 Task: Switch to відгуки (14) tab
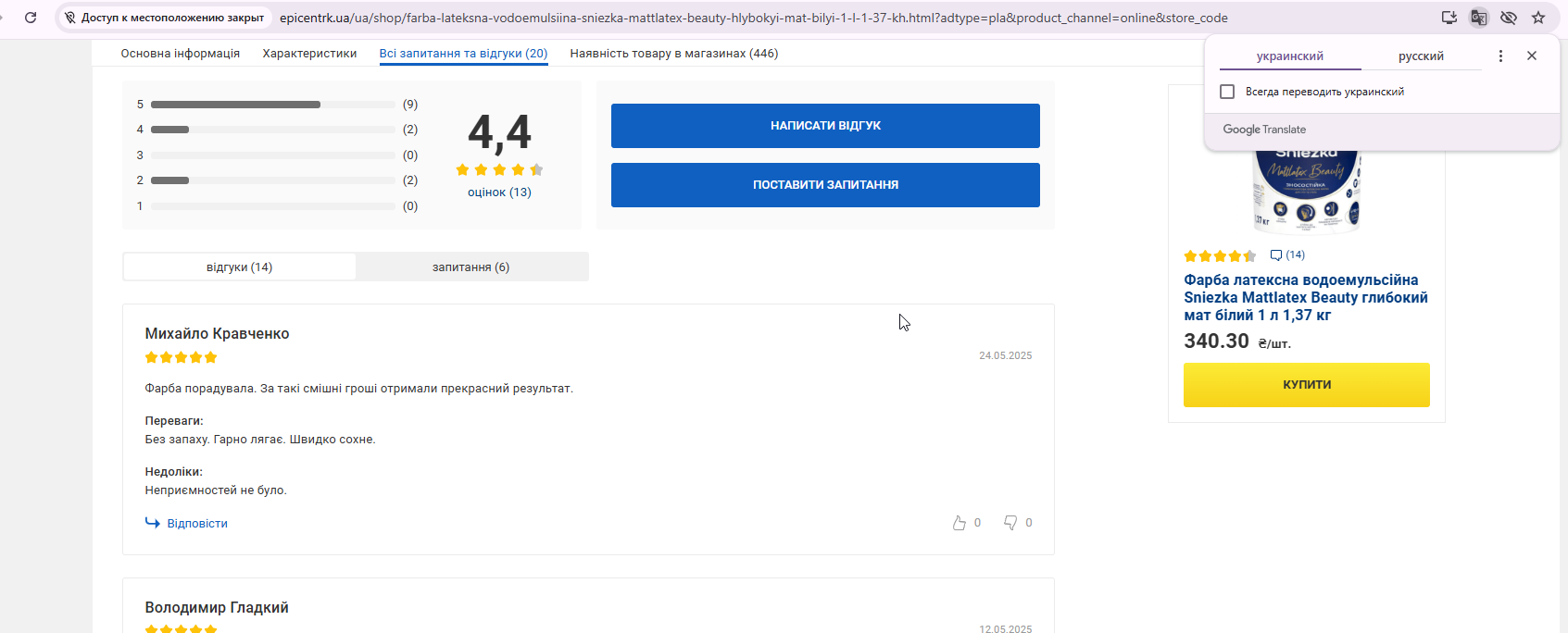pos(240,267)
